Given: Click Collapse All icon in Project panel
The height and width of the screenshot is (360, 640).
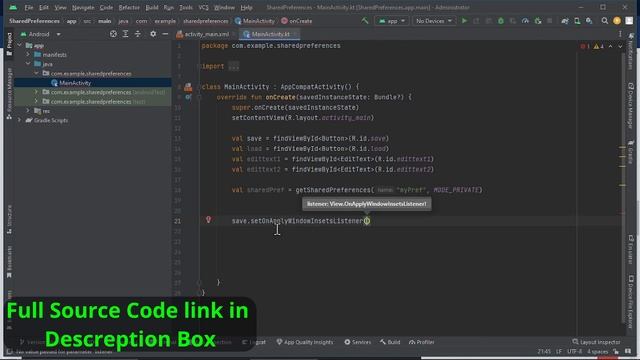Looking at the screenshot, I should pyautogui.click(x=138, y=34).
